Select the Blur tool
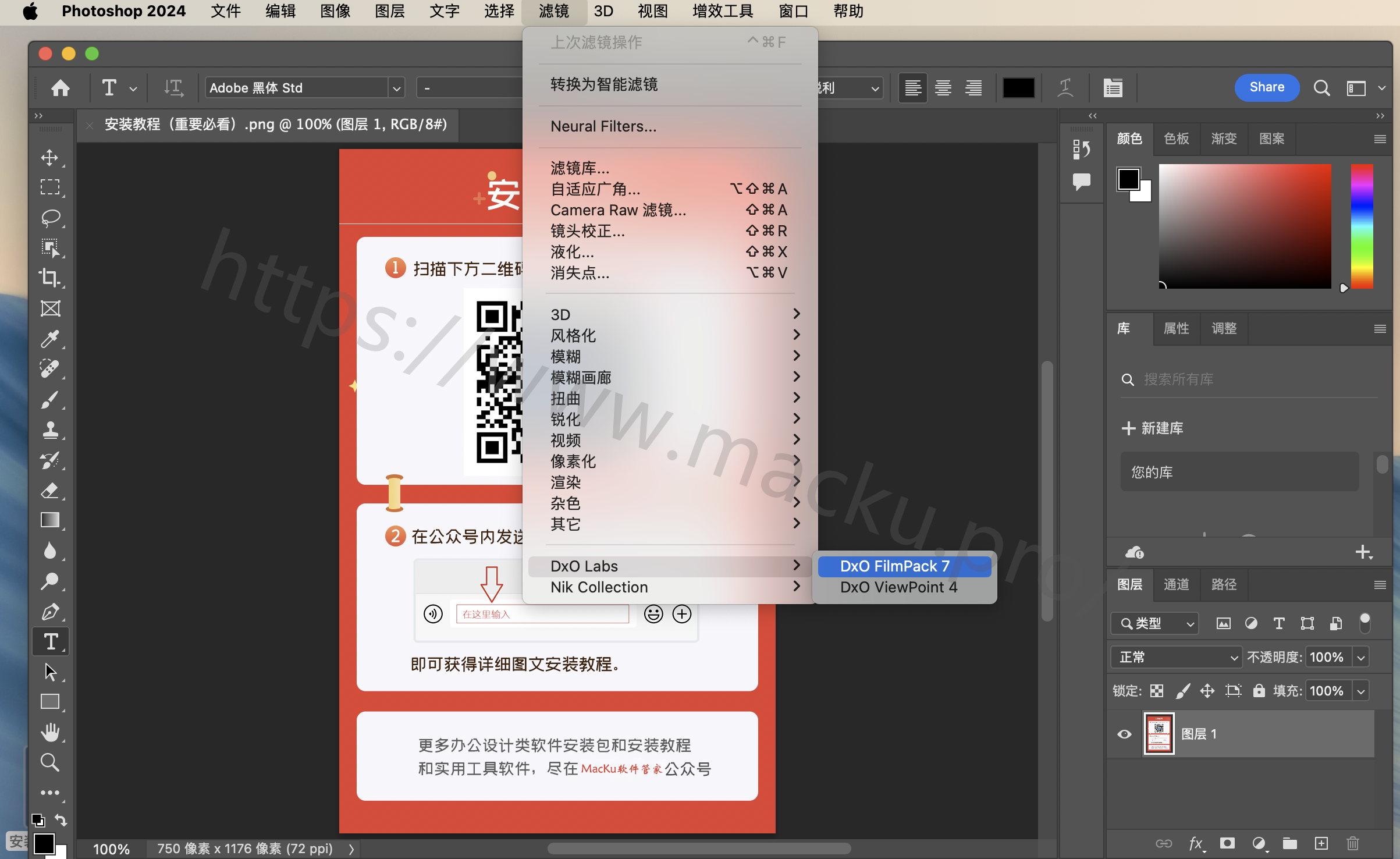Image resolution: width=1400 pixels, height=859 pixels. click(50, 551)
